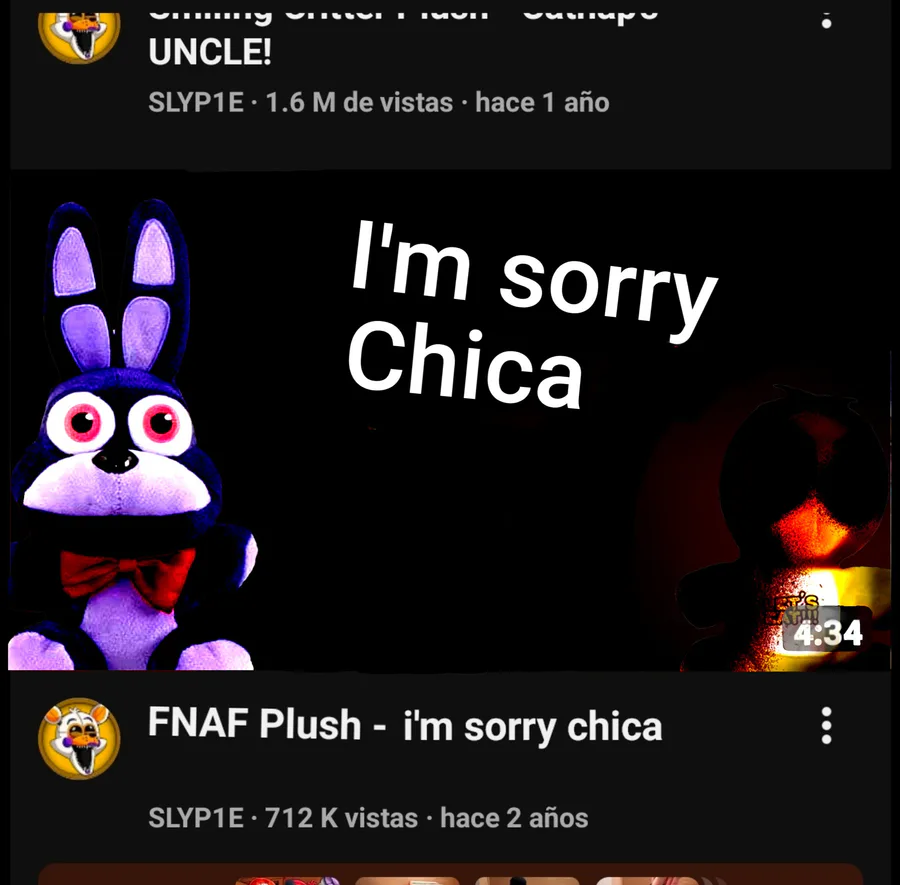Click the "UNCLE!" video title text
This screenshot has width=900, height=885.
[x=210, y=52]
